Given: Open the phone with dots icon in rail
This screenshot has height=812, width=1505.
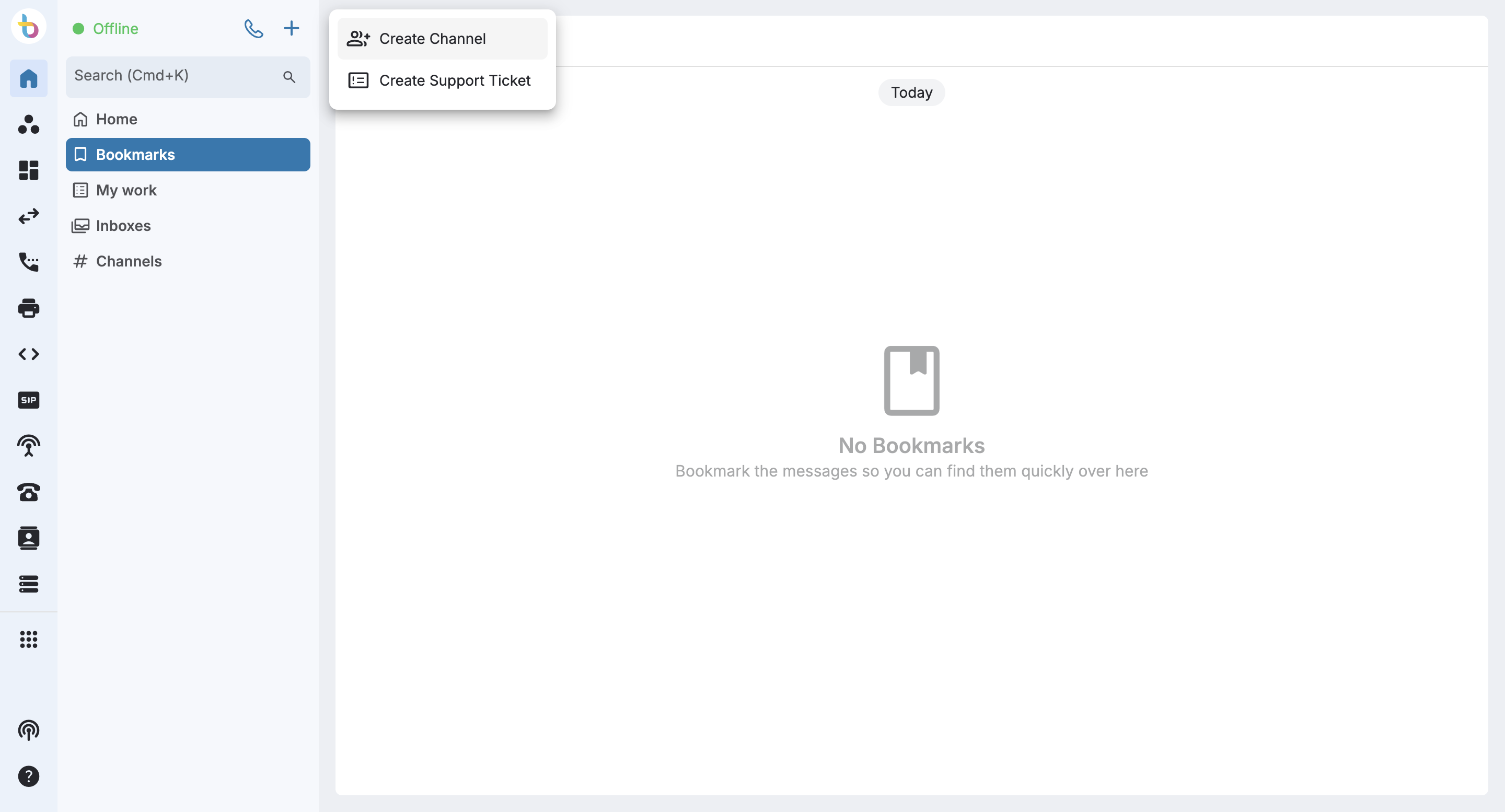Looking at the screenshot, I should 29,262.
